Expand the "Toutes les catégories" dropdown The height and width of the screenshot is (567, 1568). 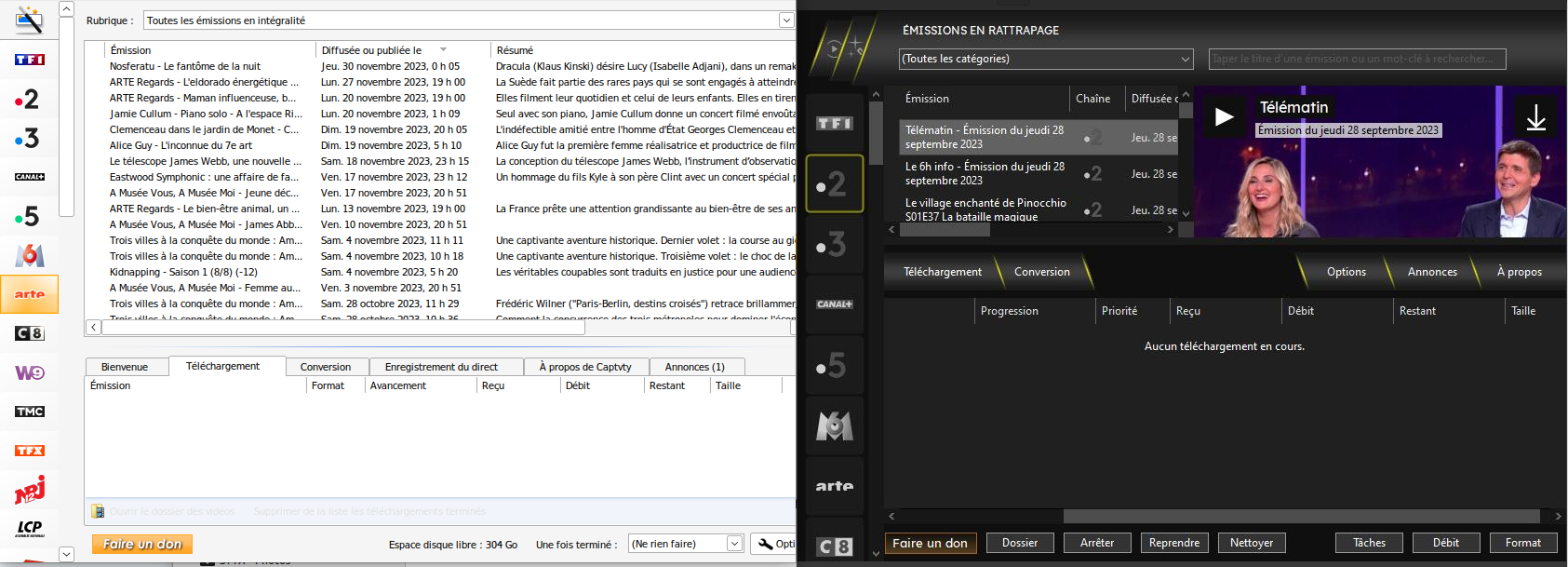tap(1186, 59)
